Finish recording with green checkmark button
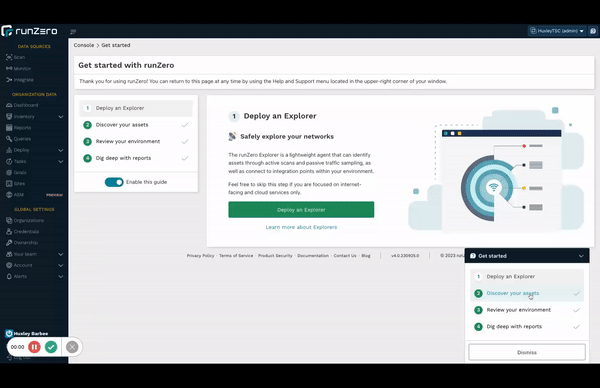The height and width of the screenshot is (388, 600). pyautogui.click(x=51, y=347)
